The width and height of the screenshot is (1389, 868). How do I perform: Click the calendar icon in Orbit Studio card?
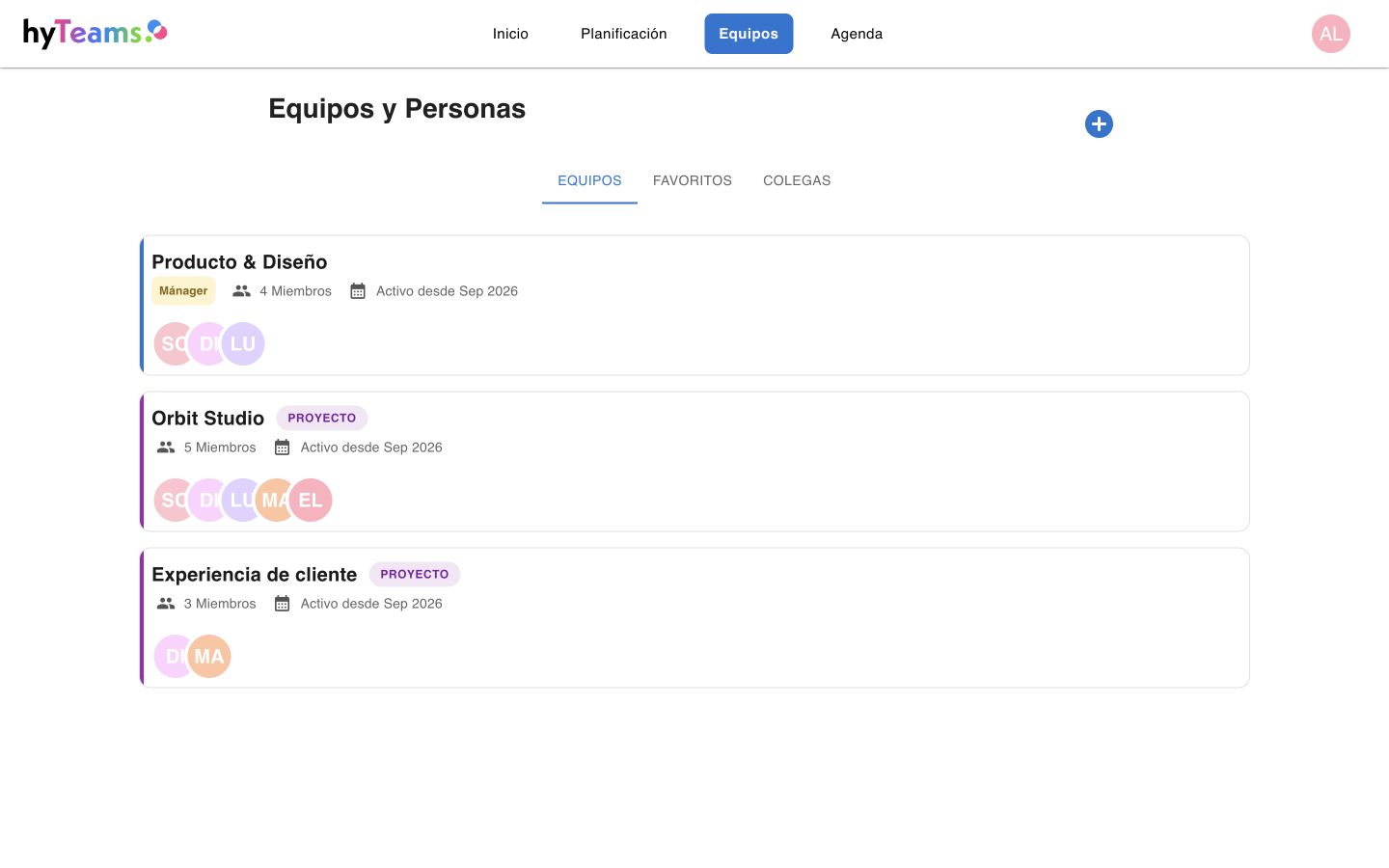click(282, 447)
